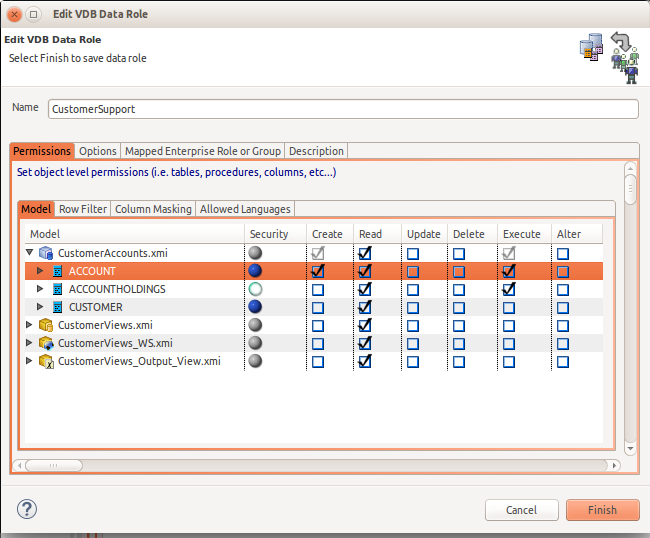Enable Delete permission for ACCOUNTHOLDINGS
This screenshot has height=538, width=650.
coord(459,290)
